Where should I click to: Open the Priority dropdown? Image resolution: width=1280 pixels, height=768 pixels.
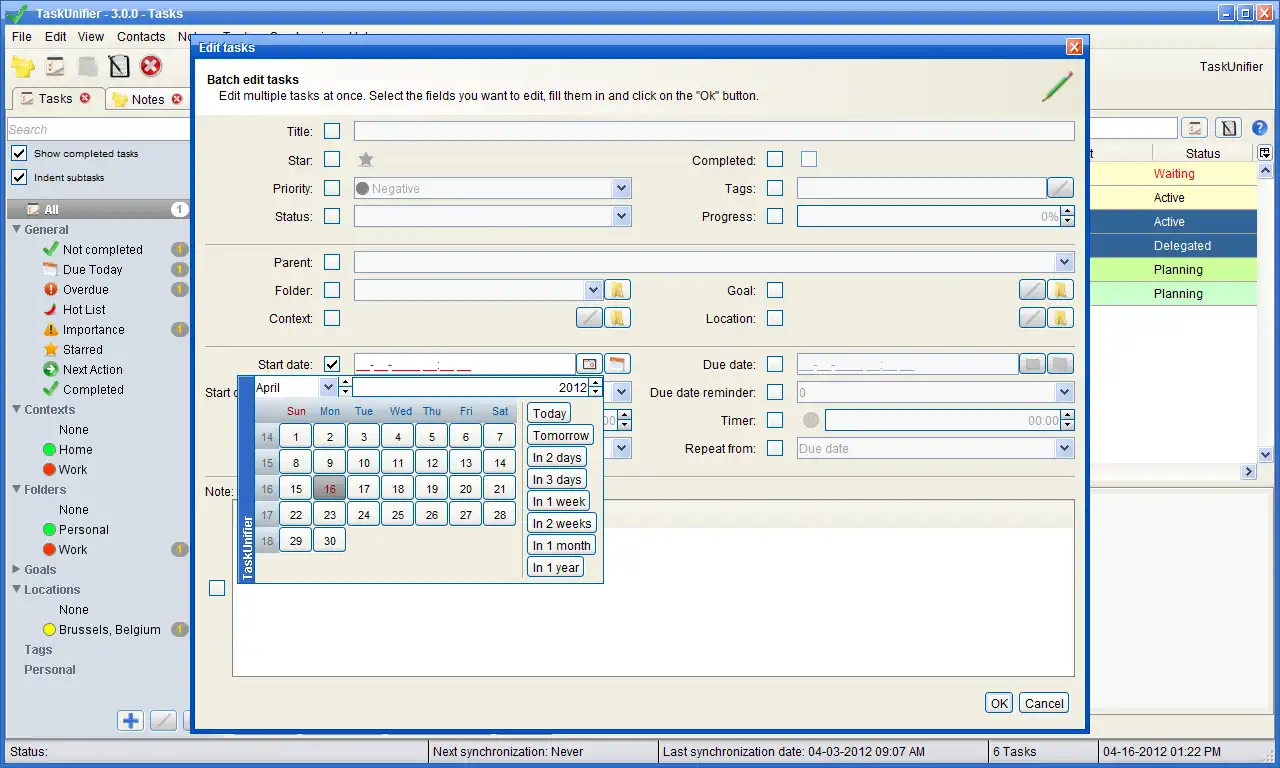tap(621, 188)
